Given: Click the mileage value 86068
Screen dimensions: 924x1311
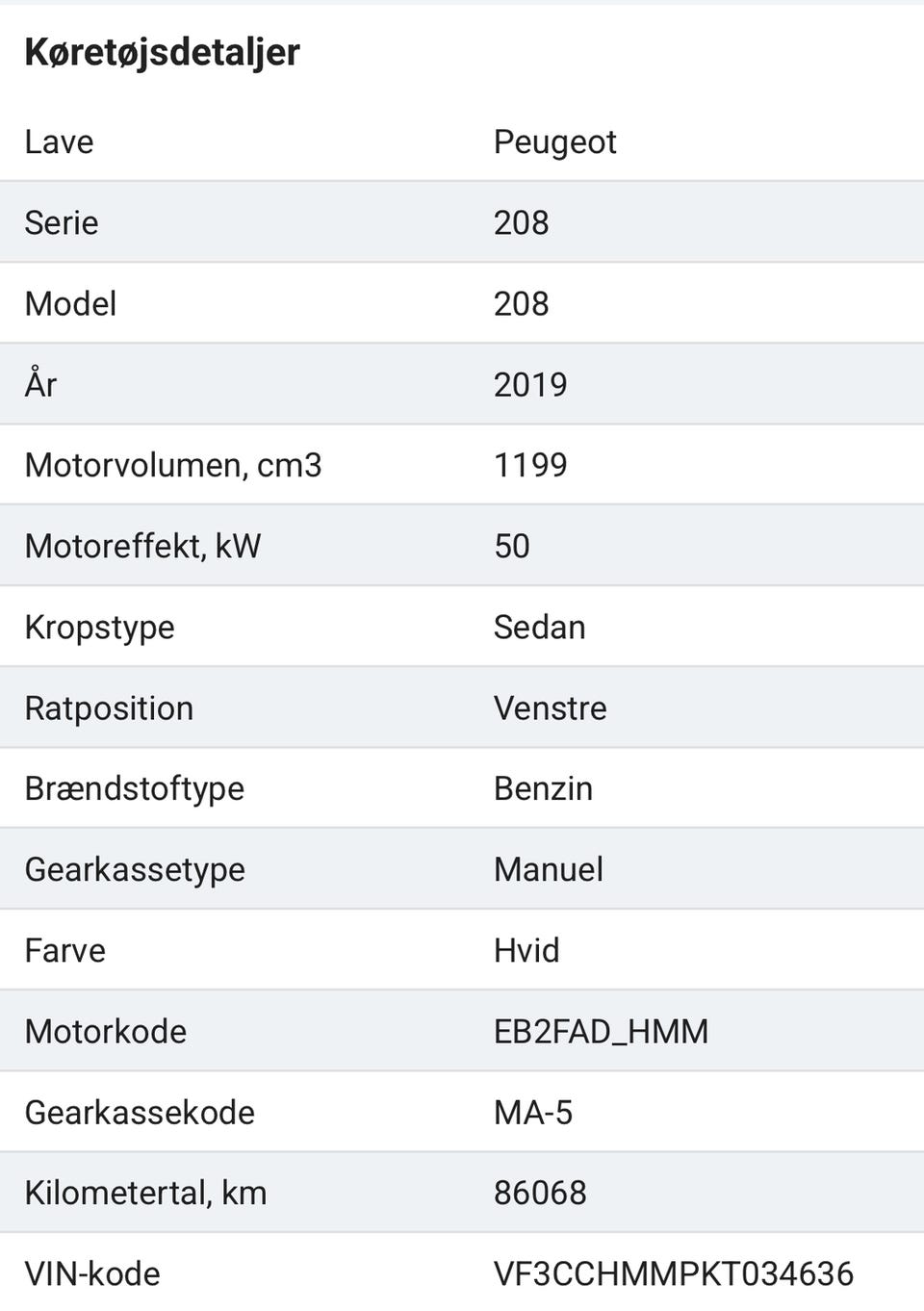Looking at the screenshot, I should coord(540,1194).
